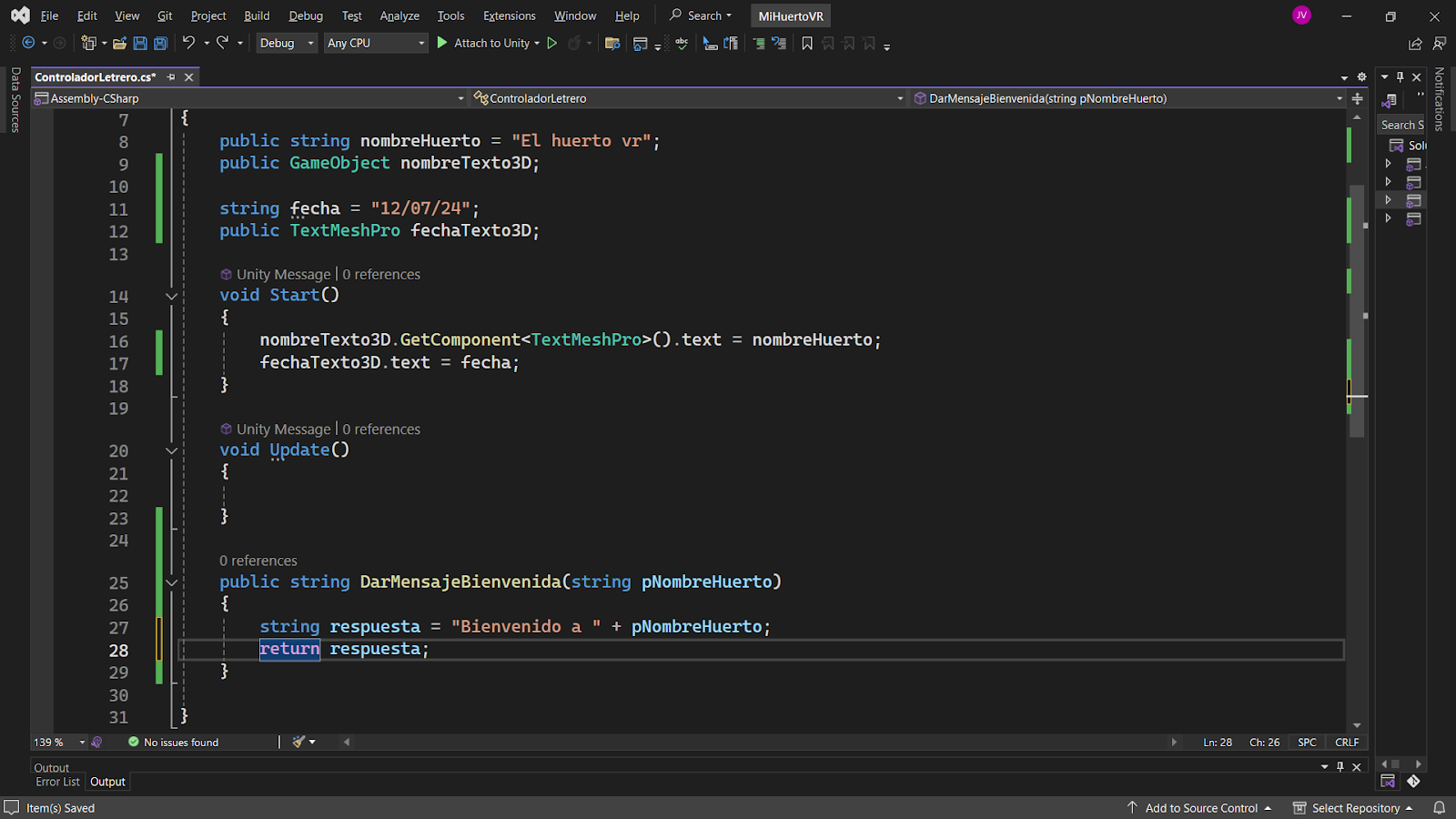Toggle the editor split window handle
The width and height of the screenshot is (1456, 819).
click(1357, 98)
